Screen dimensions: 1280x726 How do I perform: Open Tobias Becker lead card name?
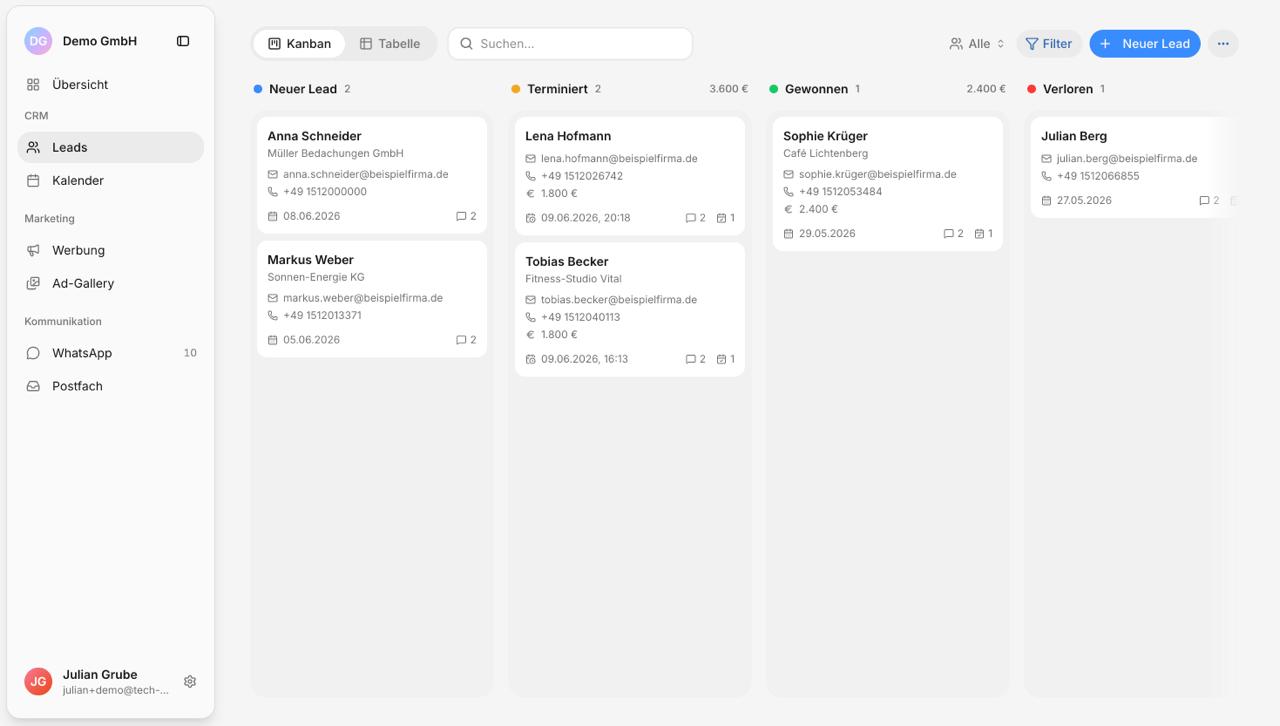[567, 262]
